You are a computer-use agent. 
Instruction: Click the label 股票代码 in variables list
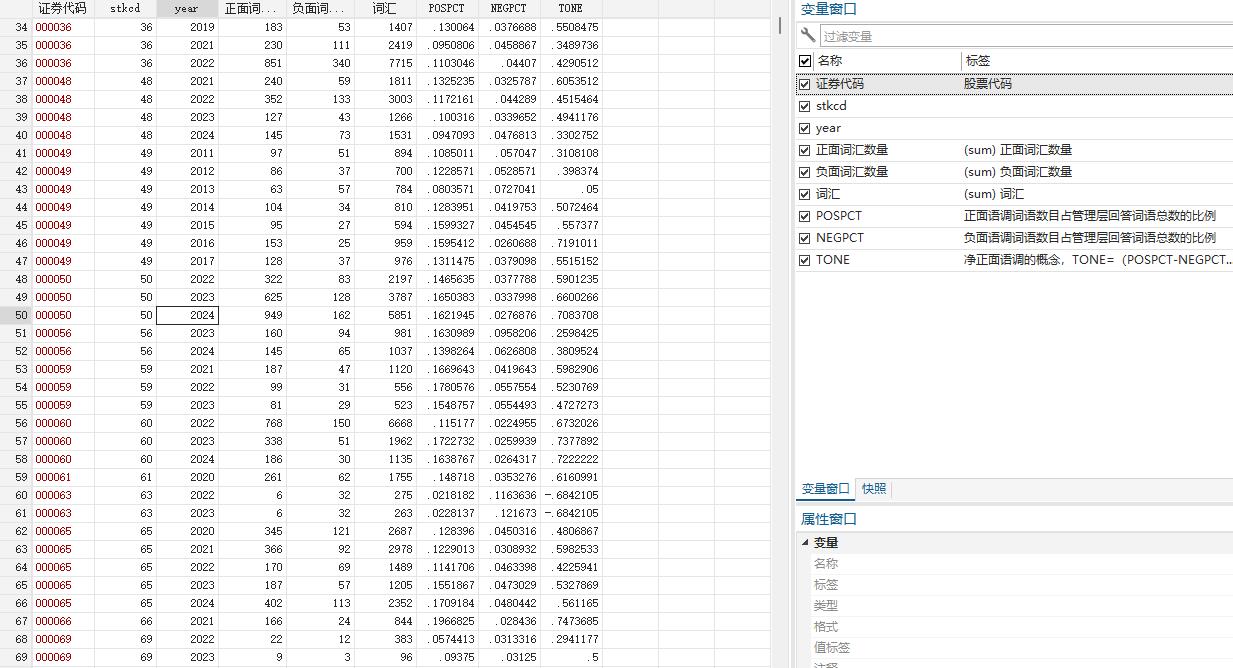pos(988,84)
